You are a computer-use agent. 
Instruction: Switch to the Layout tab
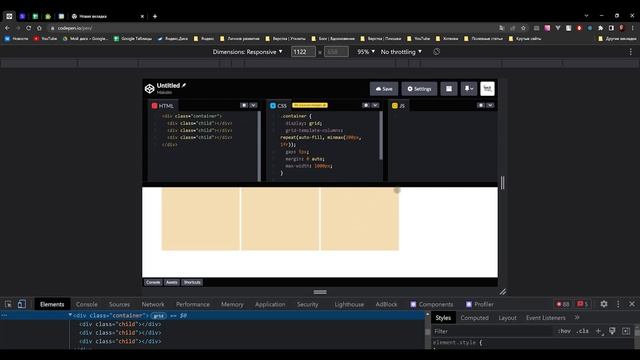[507, 318]
